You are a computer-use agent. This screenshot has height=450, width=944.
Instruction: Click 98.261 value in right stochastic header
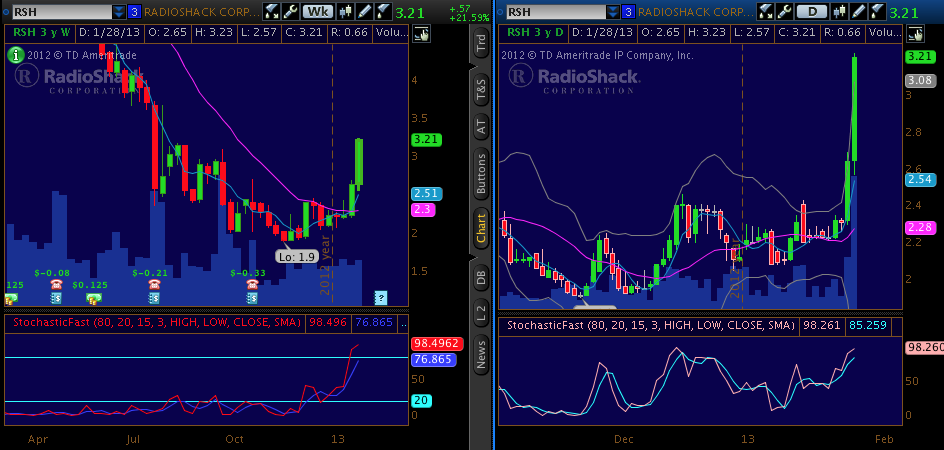point(821,326)
